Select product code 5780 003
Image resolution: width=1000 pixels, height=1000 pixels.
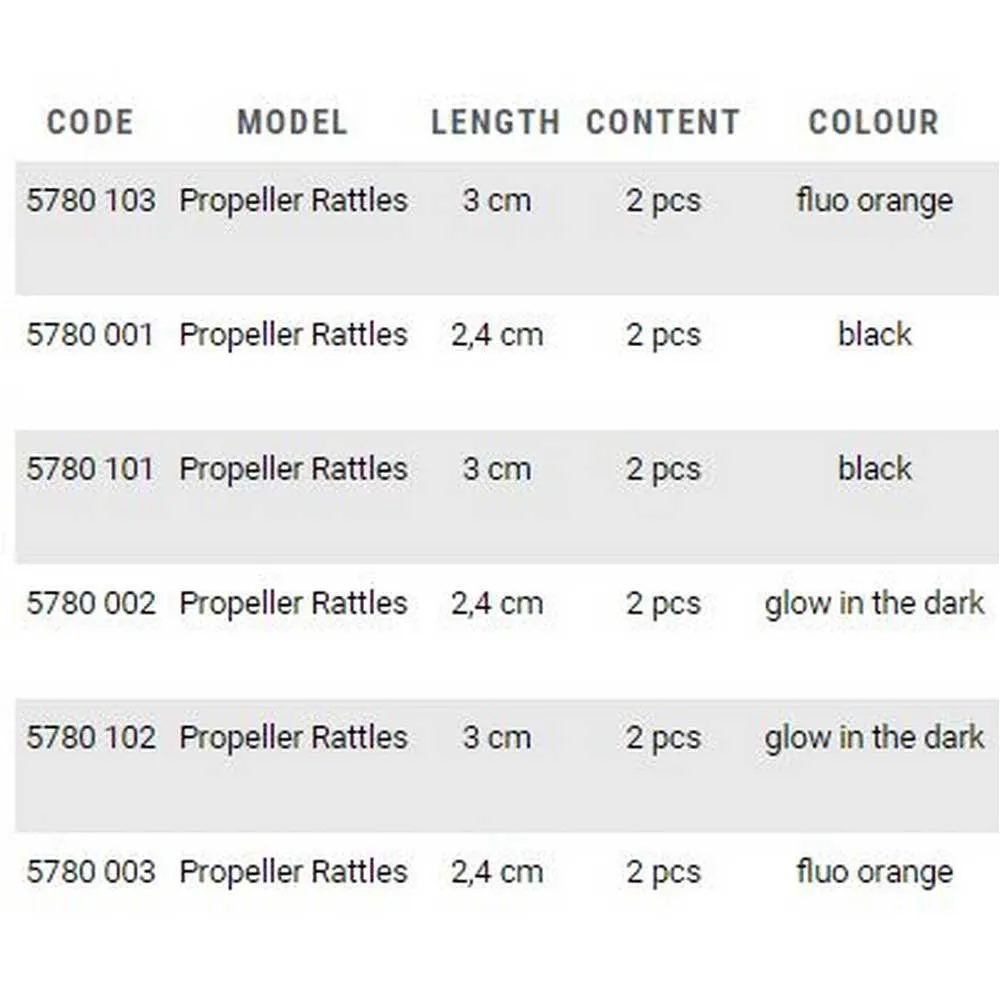click(x=91, y=871)
